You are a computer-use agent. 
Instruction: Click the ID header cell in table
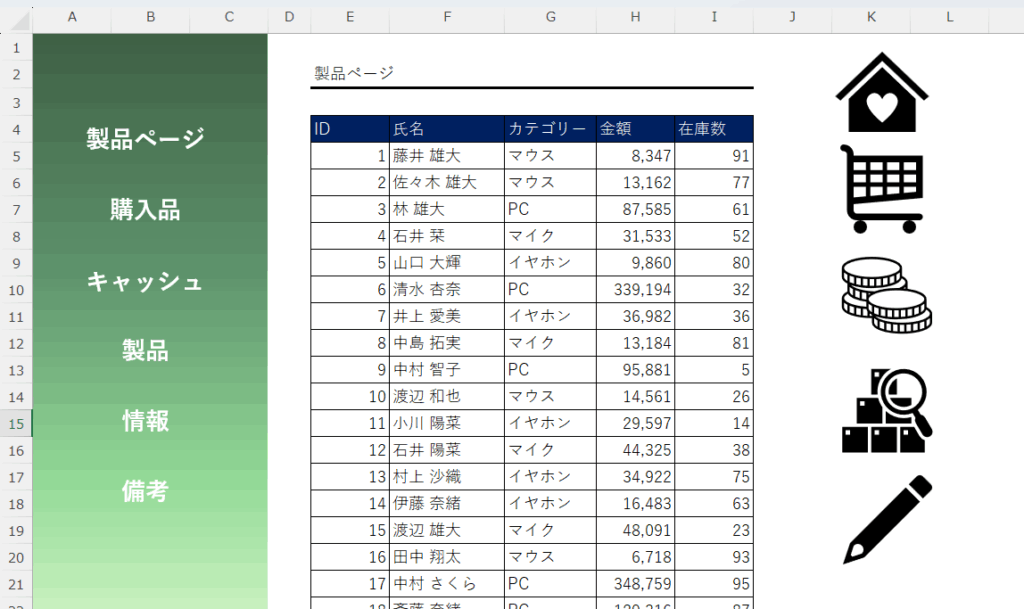click(349, 129)
